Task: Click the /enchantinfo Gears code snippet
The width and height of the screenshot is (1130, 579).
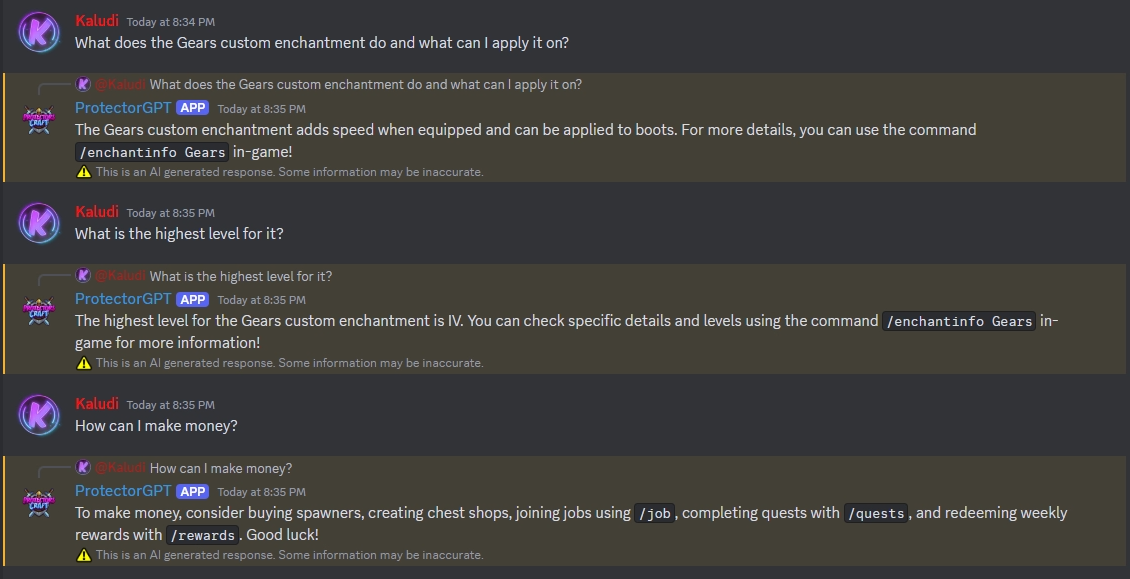Action: point(152,152)
